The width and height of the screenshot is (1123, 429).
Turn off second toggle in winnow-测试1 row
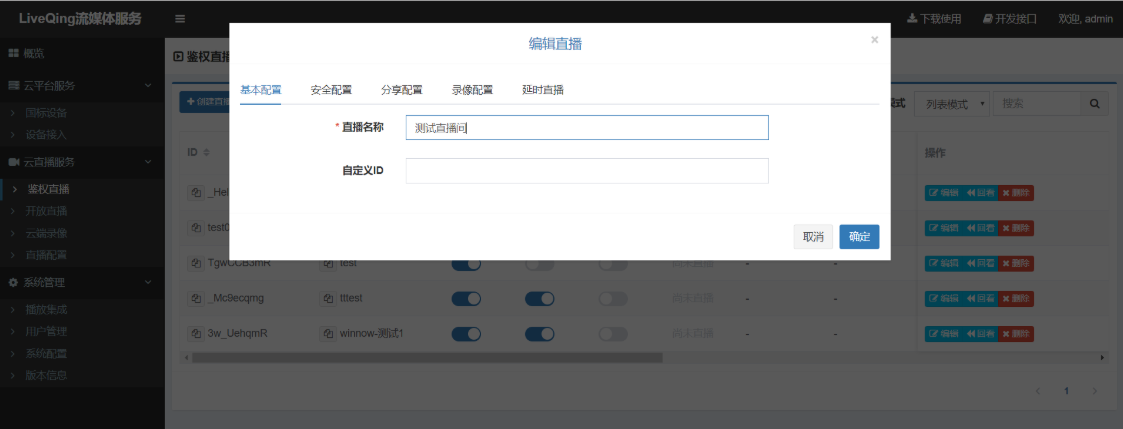point(540,334)
